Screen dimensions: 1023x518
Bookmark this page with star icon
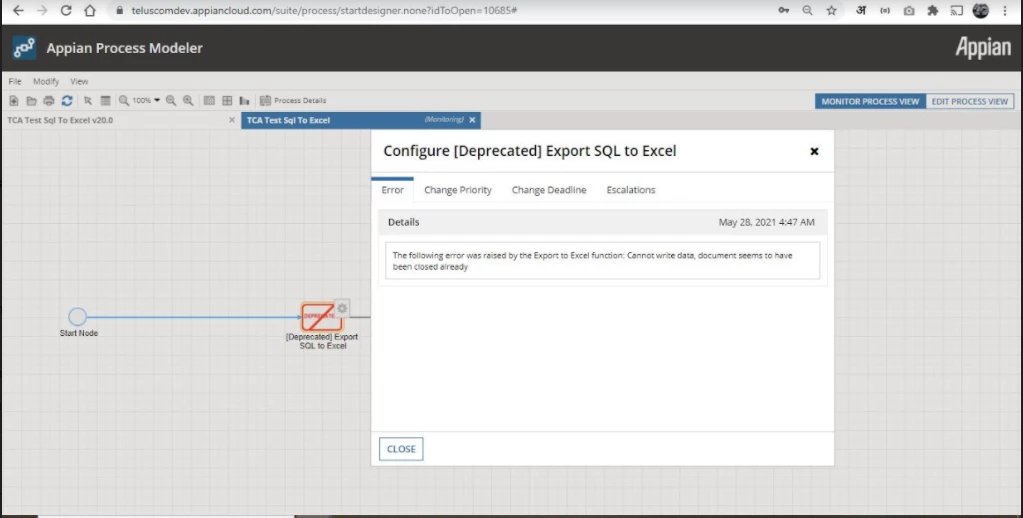(831, 10)
